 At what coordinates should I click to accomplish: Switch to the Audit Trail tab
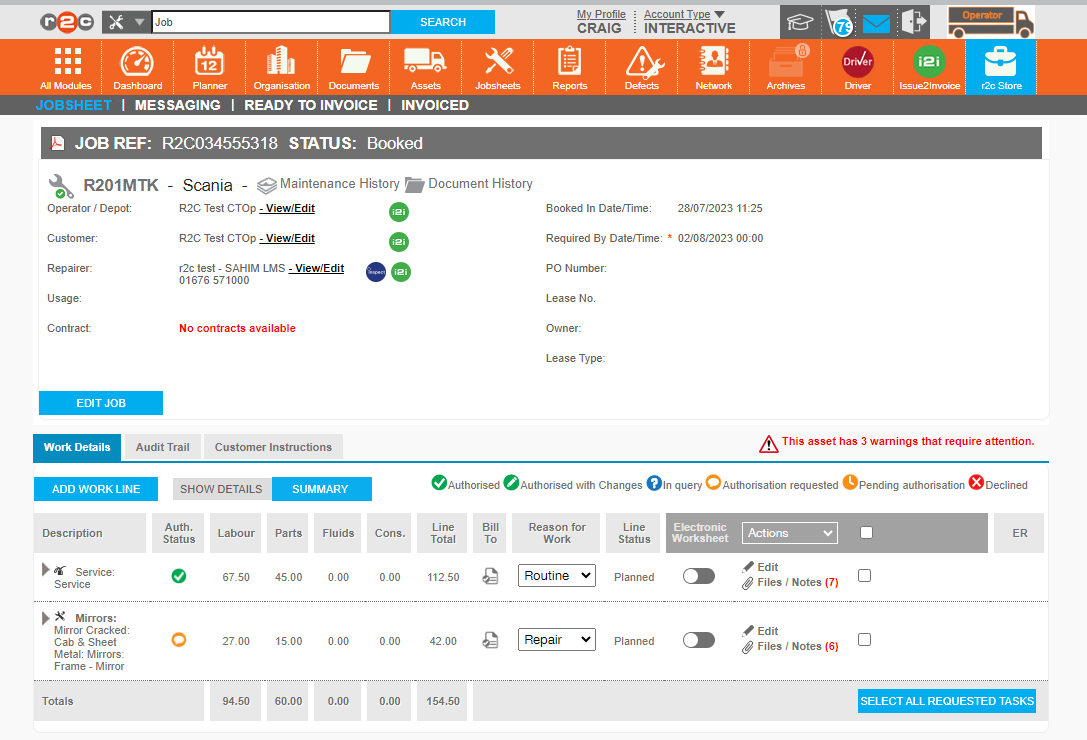pyautogui.click(x=162, y=447)
